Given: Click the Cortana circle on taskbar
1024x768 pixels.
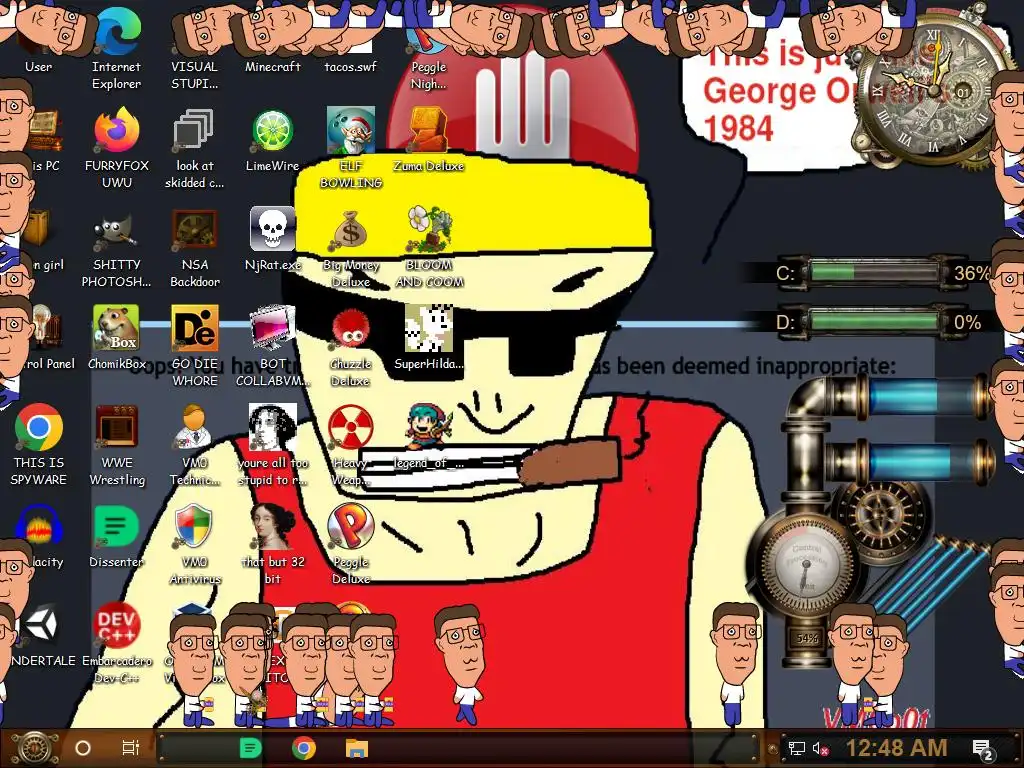Looking at the screenshot, I should click(x=82, y=748).
